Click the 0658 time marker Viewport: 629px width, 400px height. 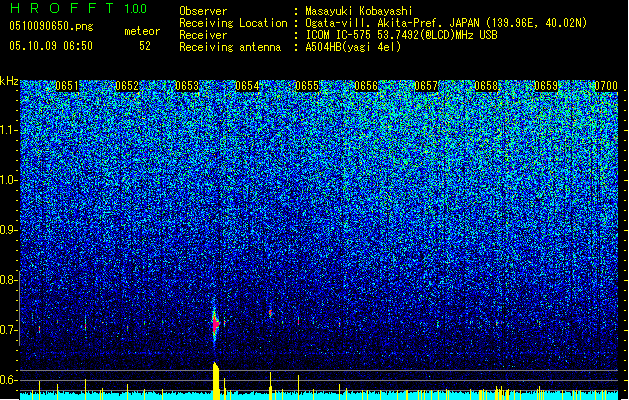(486, 86)
